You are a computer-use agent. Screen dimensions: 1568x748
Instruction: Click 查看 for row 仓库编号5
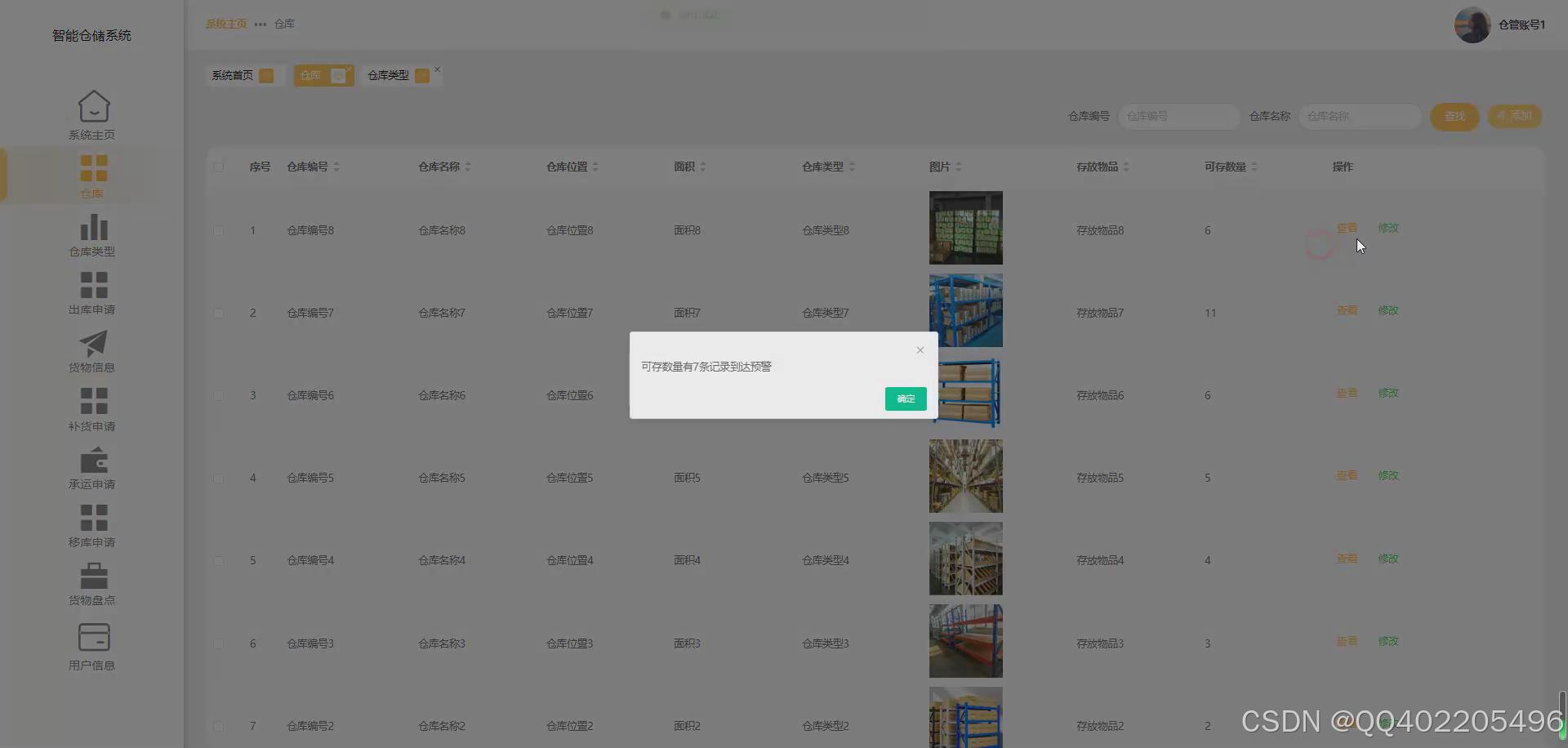pyautogui.click(x=1347, y=475)
